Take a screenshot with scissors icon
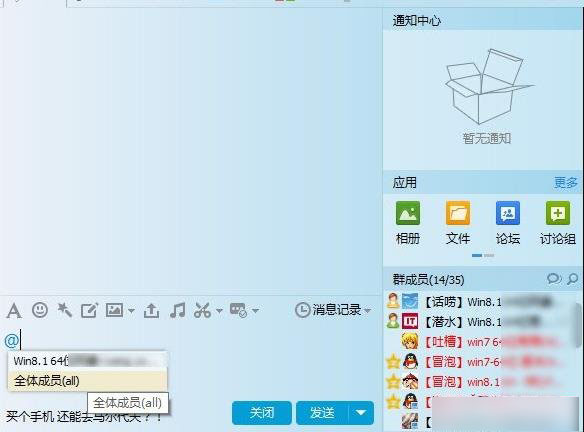The height and width of the screenshot is (432, 584). point(203,310)
